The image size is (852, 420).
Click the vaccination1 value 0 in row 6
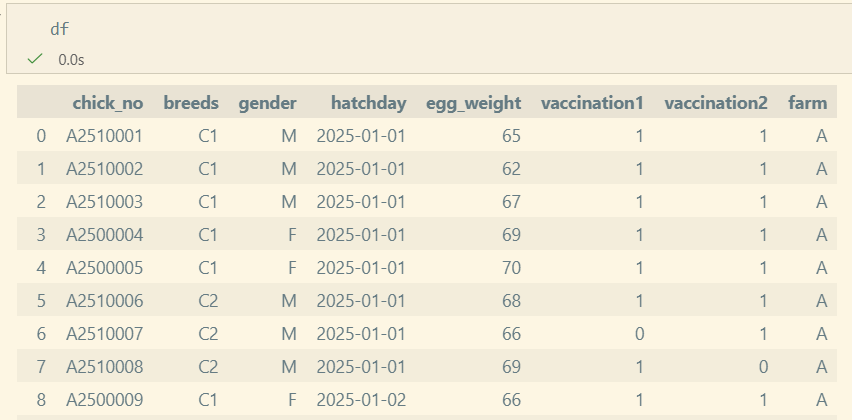pos(639,334)
